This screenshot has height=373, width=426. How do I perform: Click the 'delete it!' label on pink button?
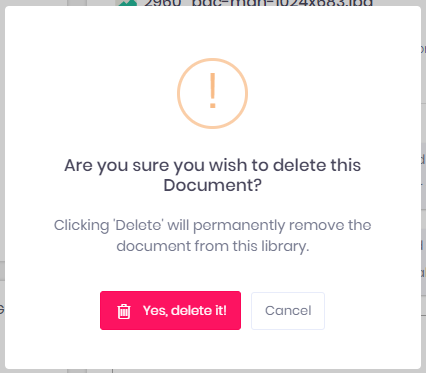pos(199,310)
